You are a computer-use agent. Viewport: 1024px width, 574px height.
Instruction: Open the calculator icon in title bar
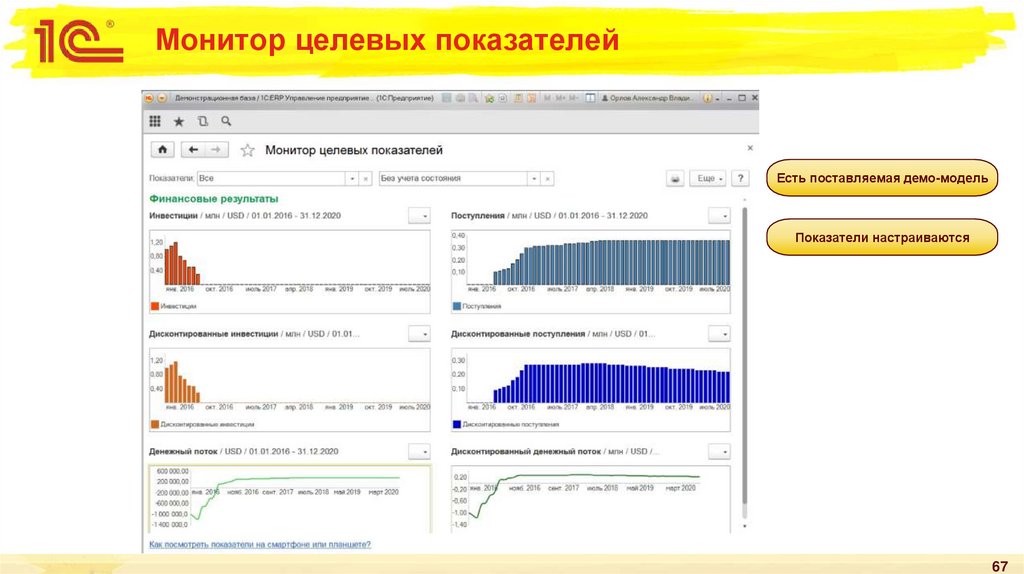519,98
